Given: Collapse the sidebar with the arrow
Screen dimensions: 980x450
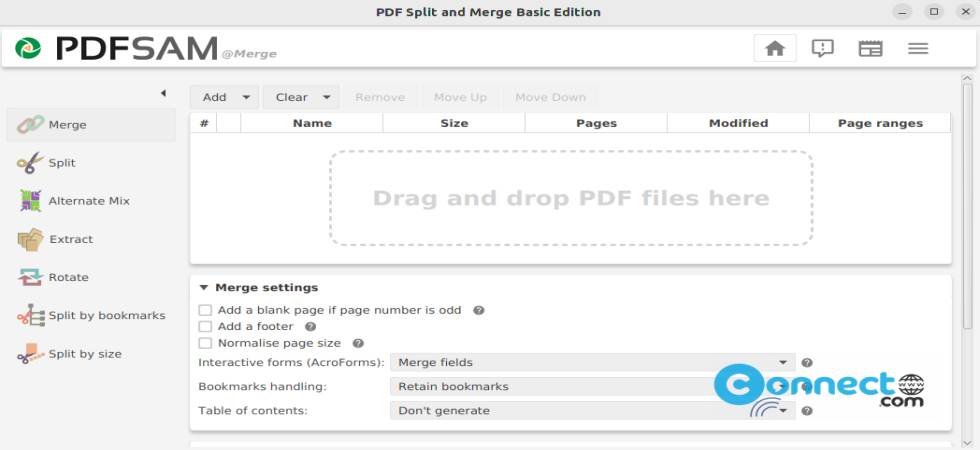Looking at the screenshot, I should [163, 93].
